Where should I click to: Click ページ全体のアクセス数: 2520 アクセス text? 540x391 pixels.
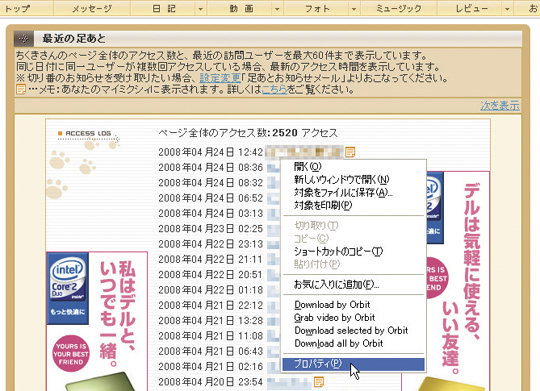click(x=248, y=133)
